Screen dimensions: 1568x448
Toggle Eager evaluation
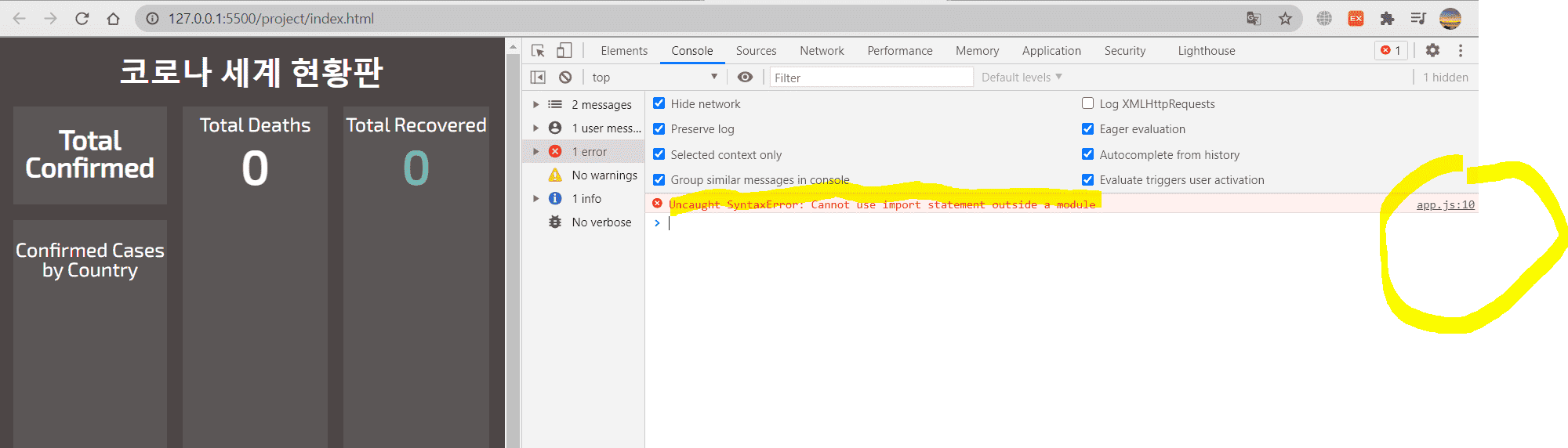pos(1088,128)
